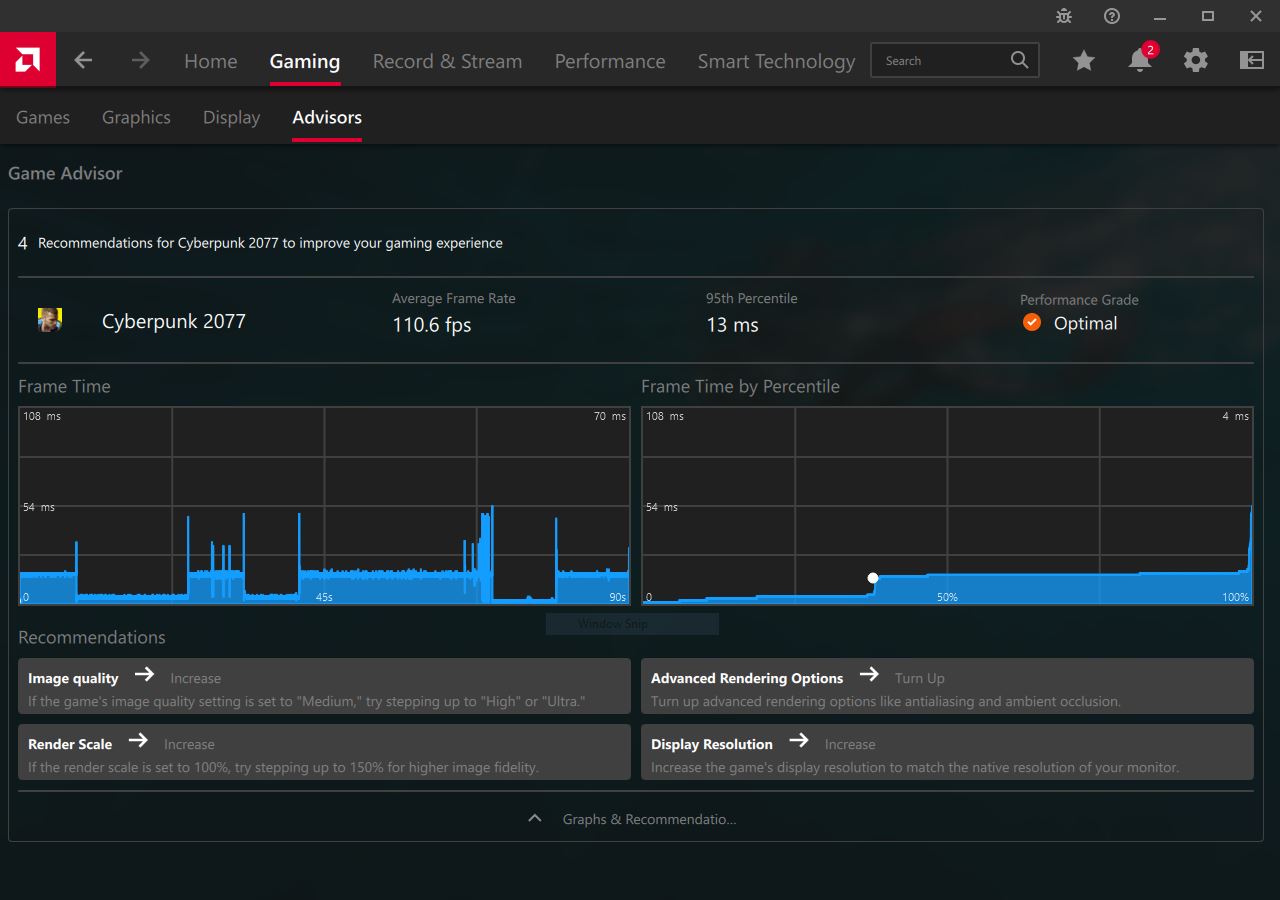Open the Gaming tab
Image resolution: width=1280 pixels, height=900 pixels.
click(x=305, y=61)
